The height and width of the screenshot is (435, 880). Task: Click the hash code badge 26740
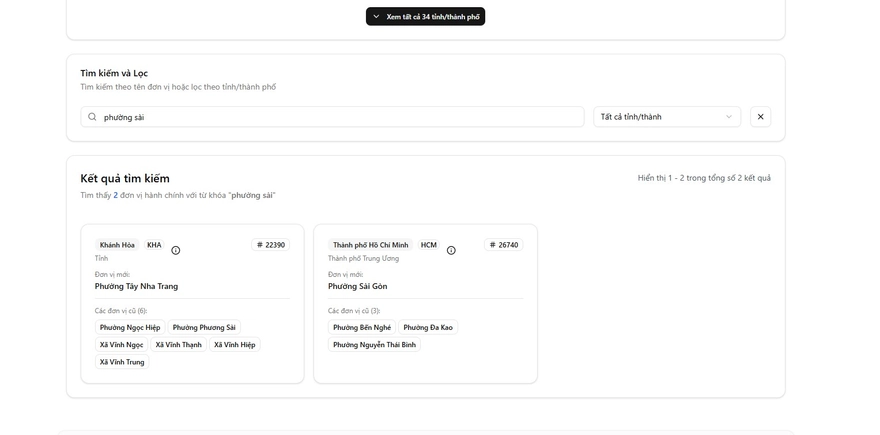click(504, 245)
